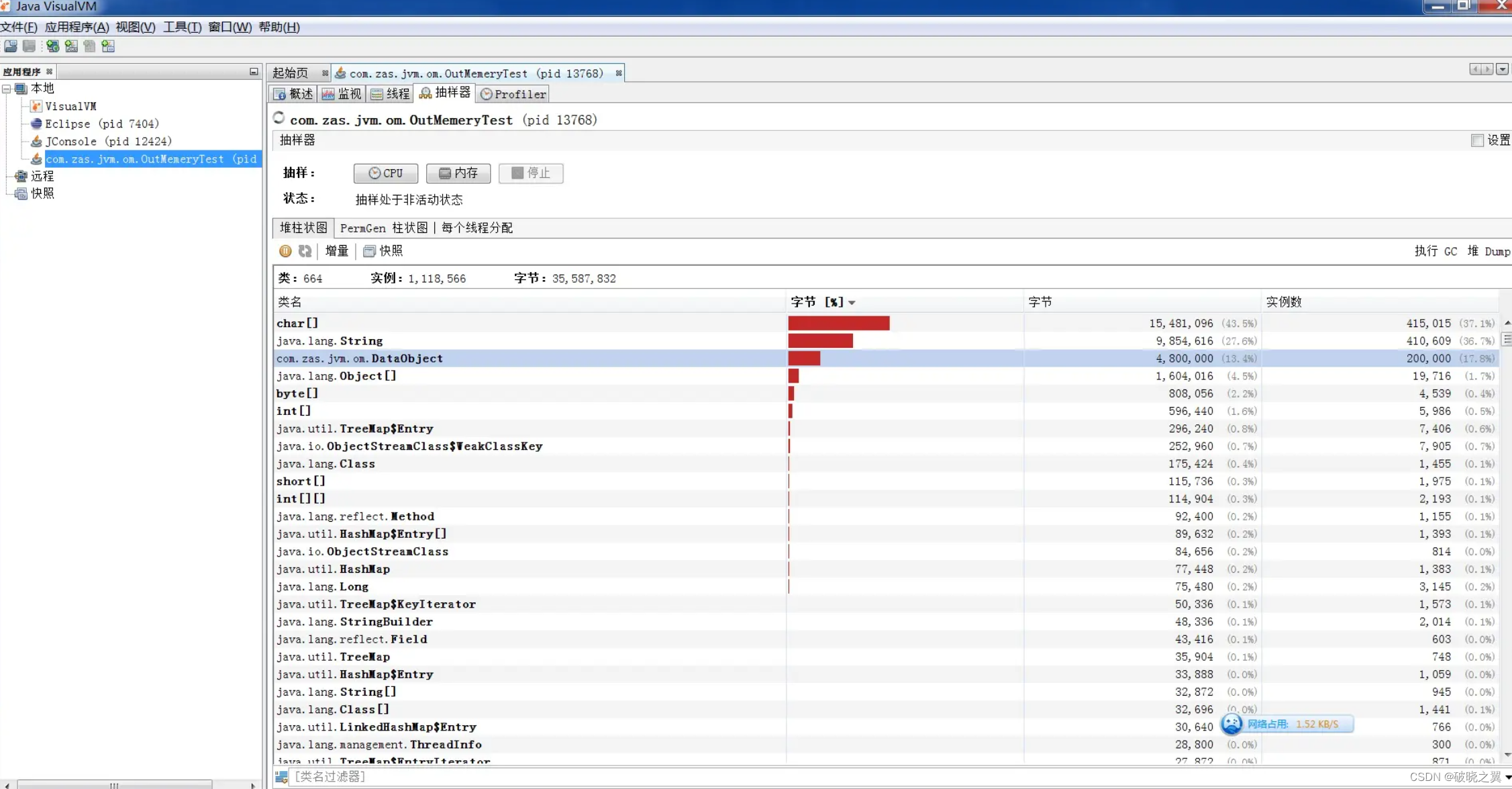Select the java.util.TreeMap$Entry row
This screenshot has height=789, width=1512.
[886, 428]
